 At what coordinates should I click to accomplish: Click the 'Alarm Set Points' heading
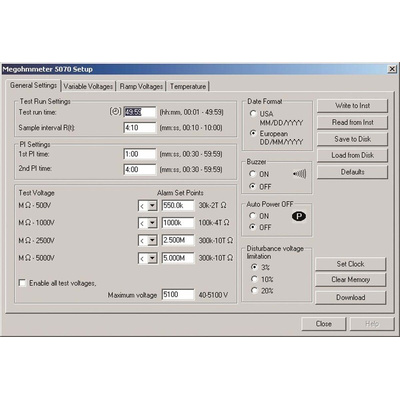pyautogui.click(x=180, y=193)
